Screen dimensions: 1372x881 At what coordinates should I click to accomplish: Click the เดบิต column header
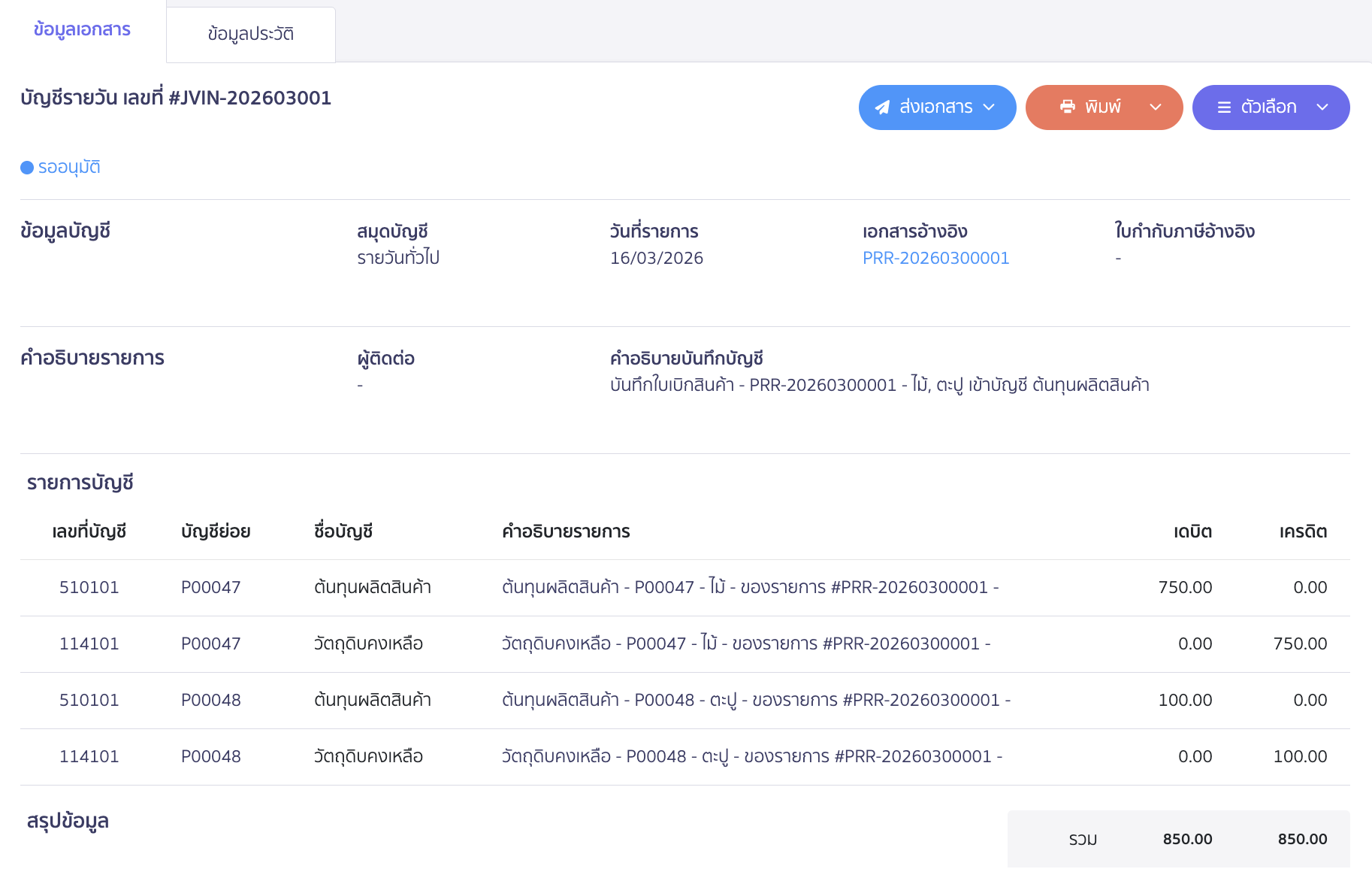1192,532
